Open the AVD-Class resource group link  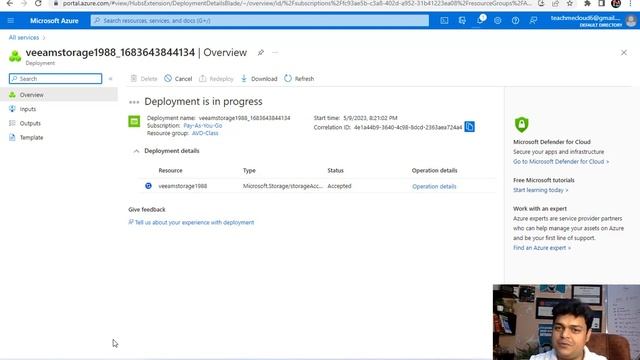205,133
